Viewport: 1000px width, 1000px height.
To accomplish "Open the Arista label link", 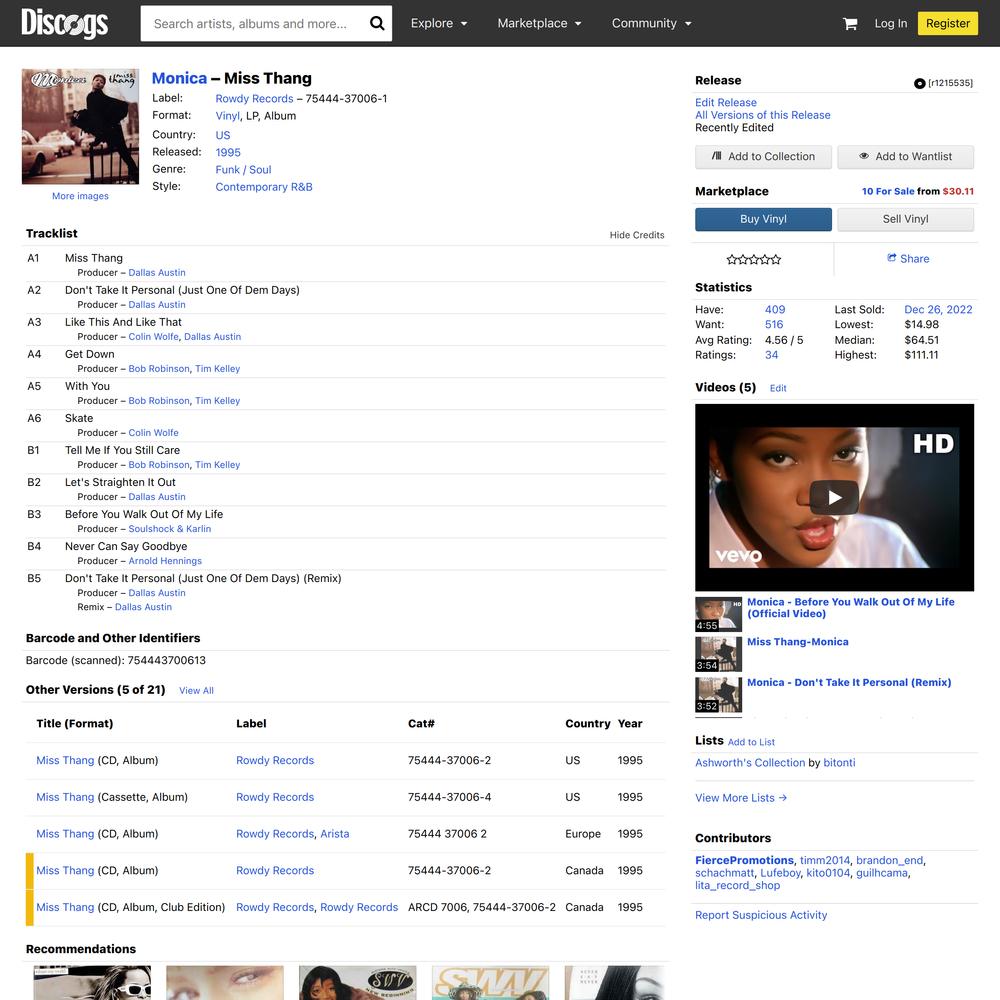I will (x=335, y=834).
